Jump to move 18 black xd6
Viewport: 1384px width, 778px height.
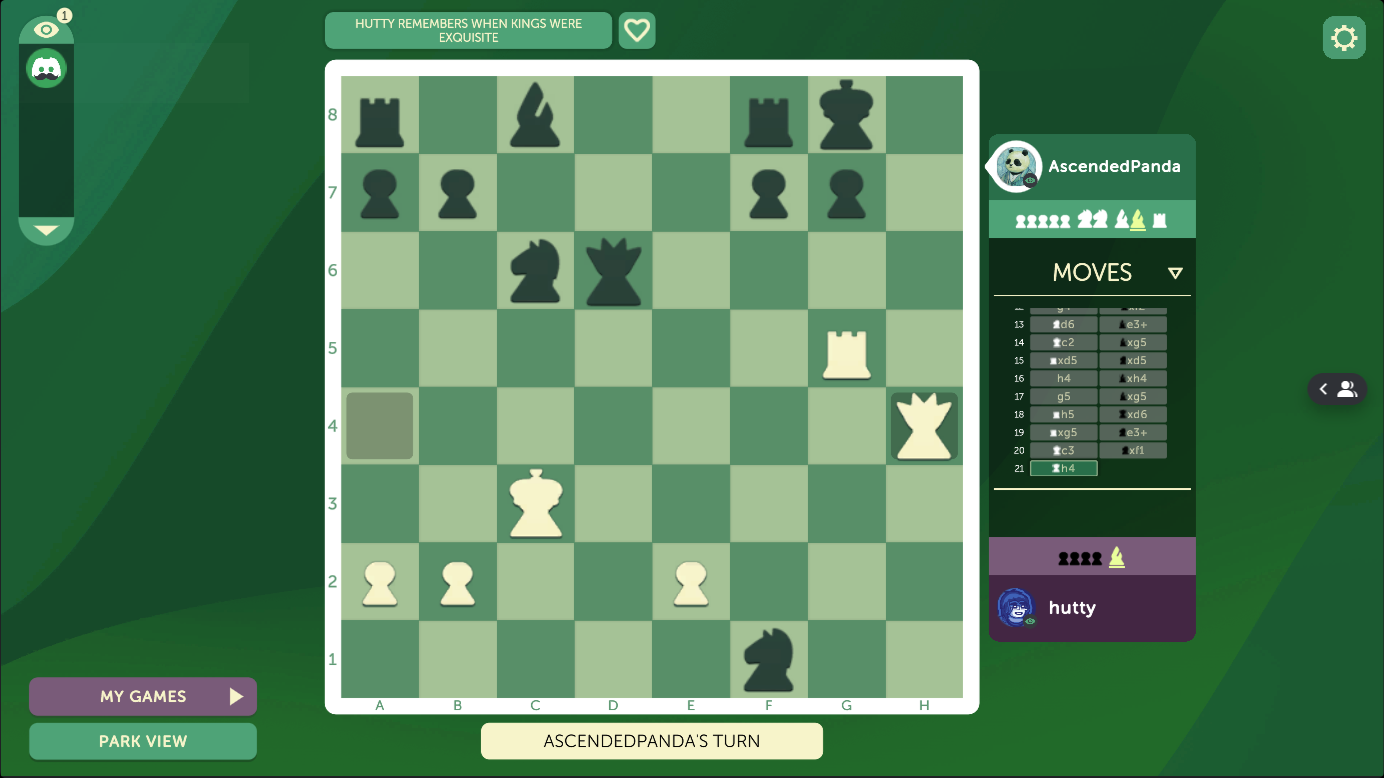tap(1133, 414)
